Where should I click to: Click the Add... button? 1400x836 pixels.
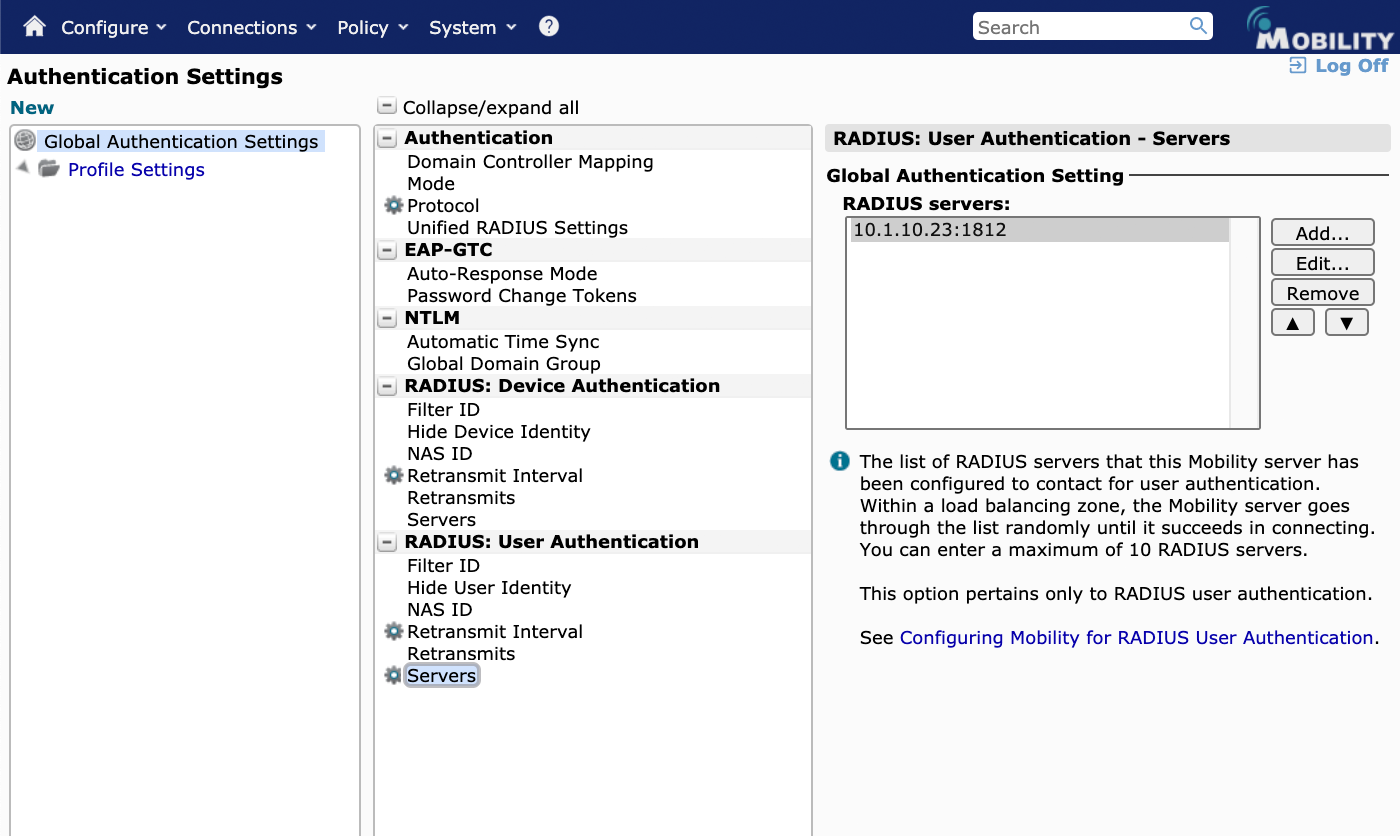tap(1322, 232)
